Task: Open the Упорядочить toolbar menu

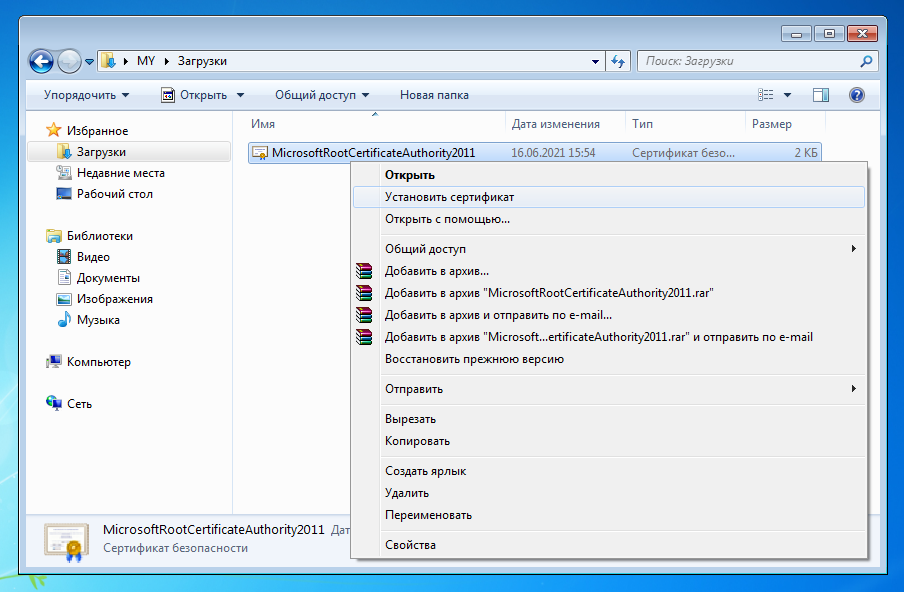Action: click(86, 95)
